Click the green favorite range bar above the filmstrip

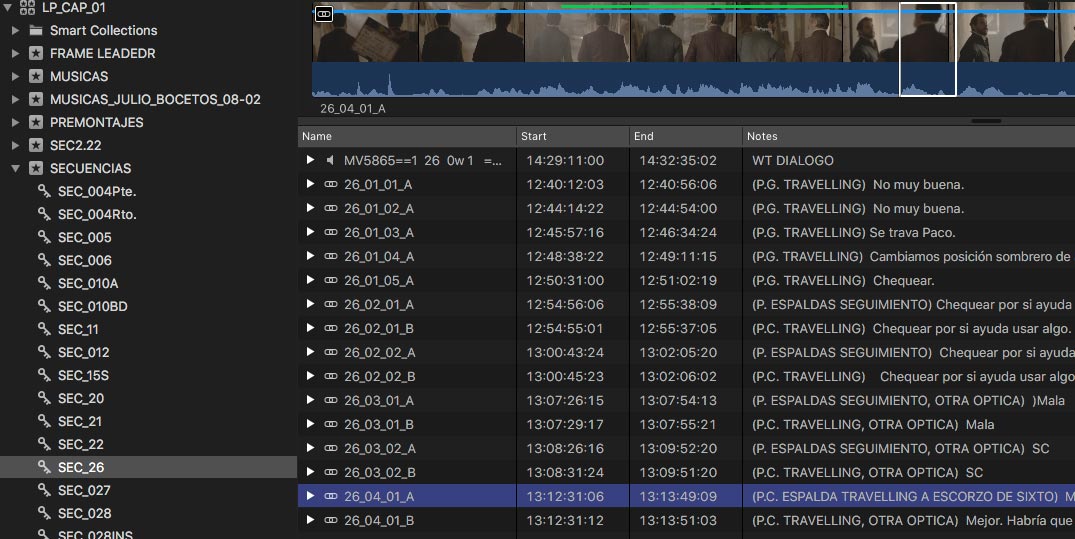(704, 7)
